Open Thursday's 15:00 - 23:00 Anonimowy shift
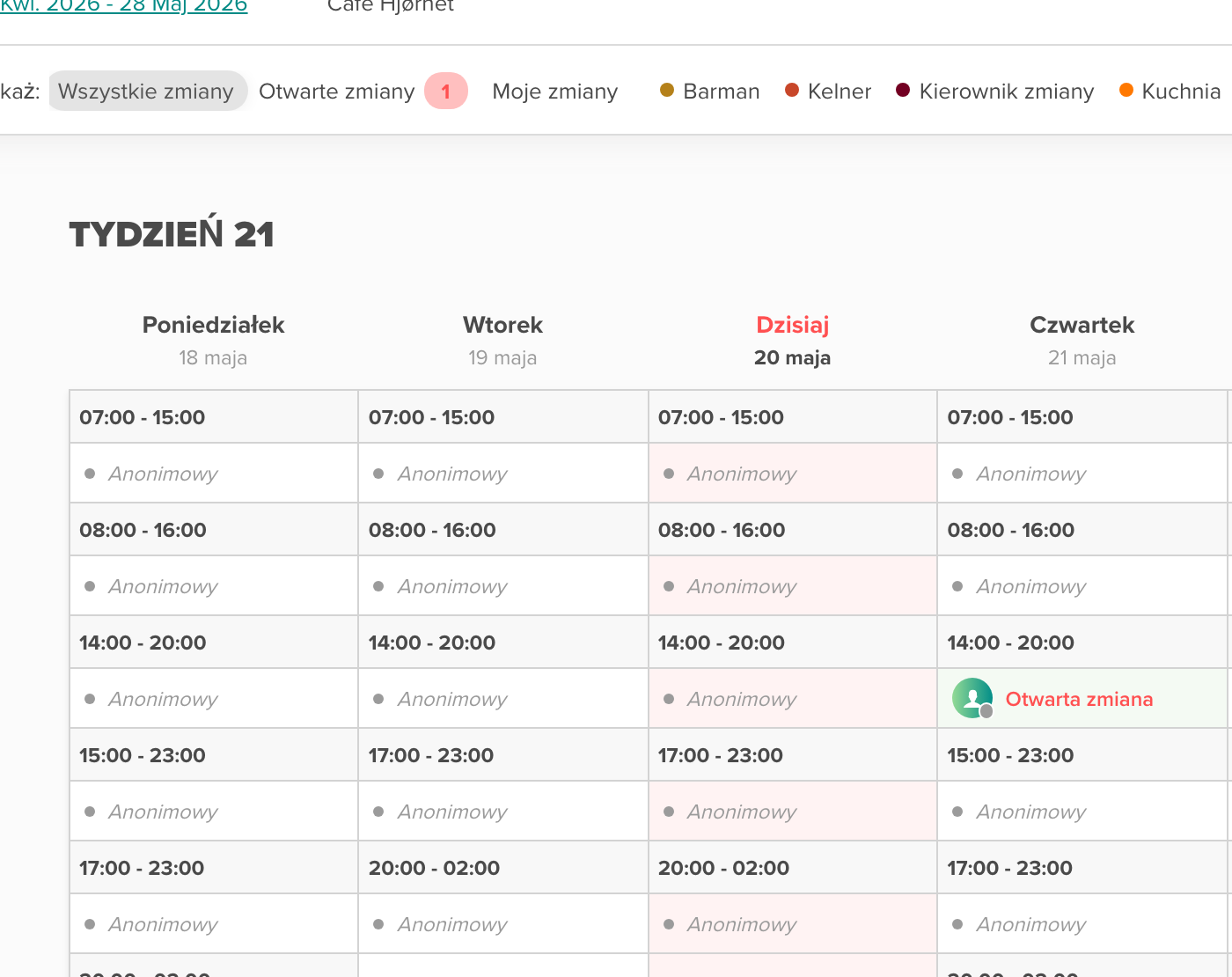The width and height of the screenshot is (1232, 977). tap(1083, 812)
